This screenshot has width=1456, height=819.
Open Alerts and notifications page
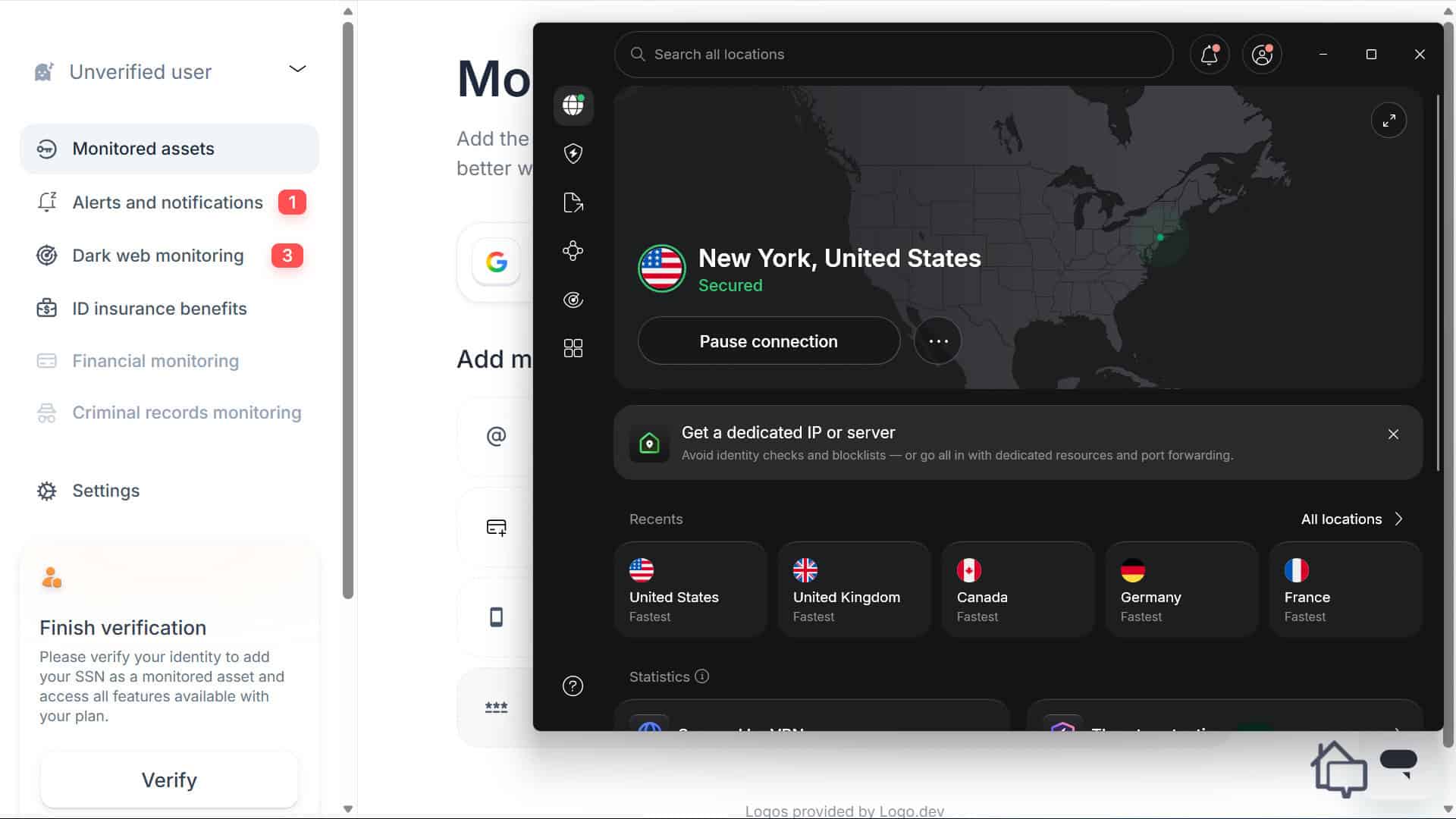pos(169,202)
